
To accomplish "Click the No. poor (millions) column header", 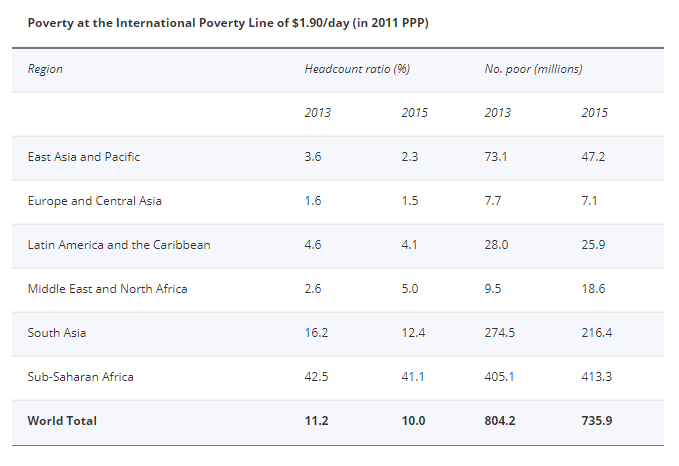I will pyautogui.click(x=533, y=69).
